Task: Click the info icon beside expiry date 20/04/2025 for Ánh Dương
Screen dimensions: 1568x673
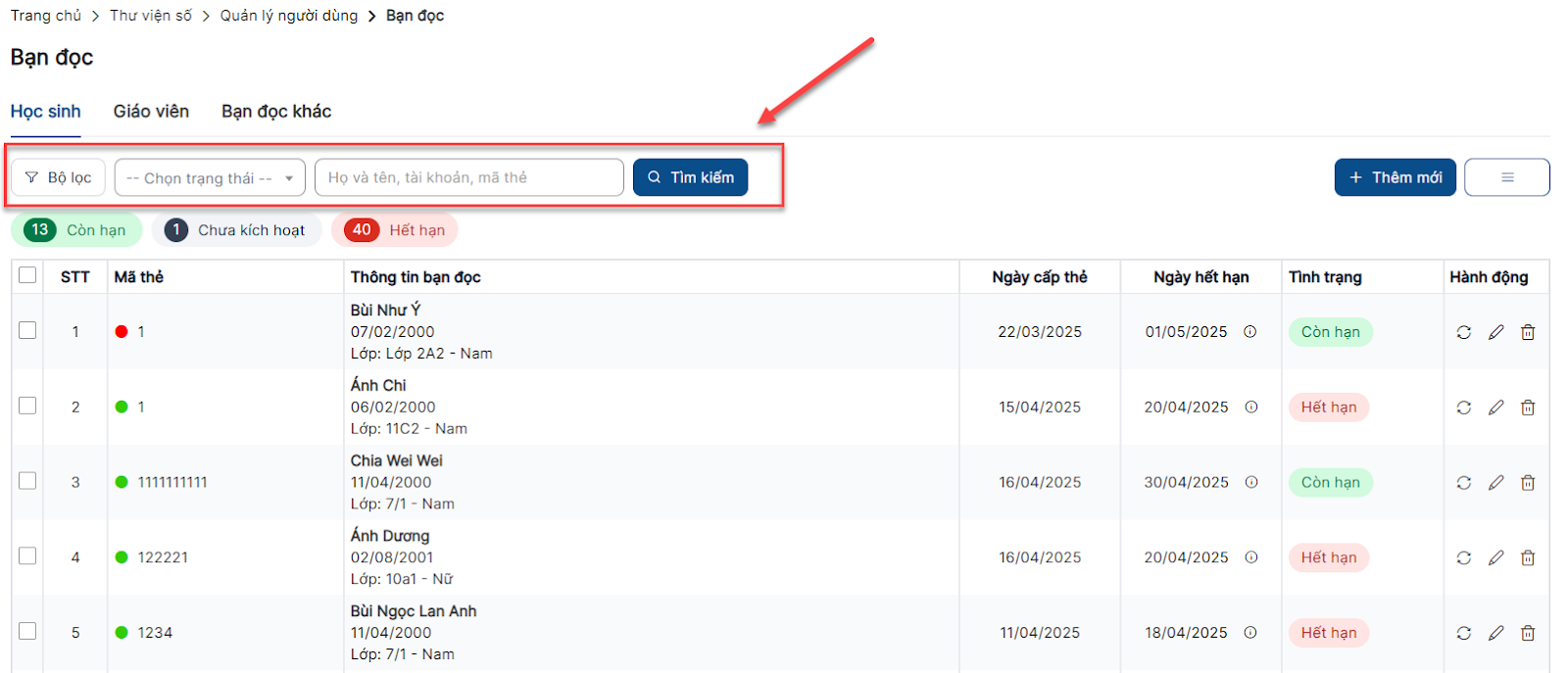Action: 1251,557
